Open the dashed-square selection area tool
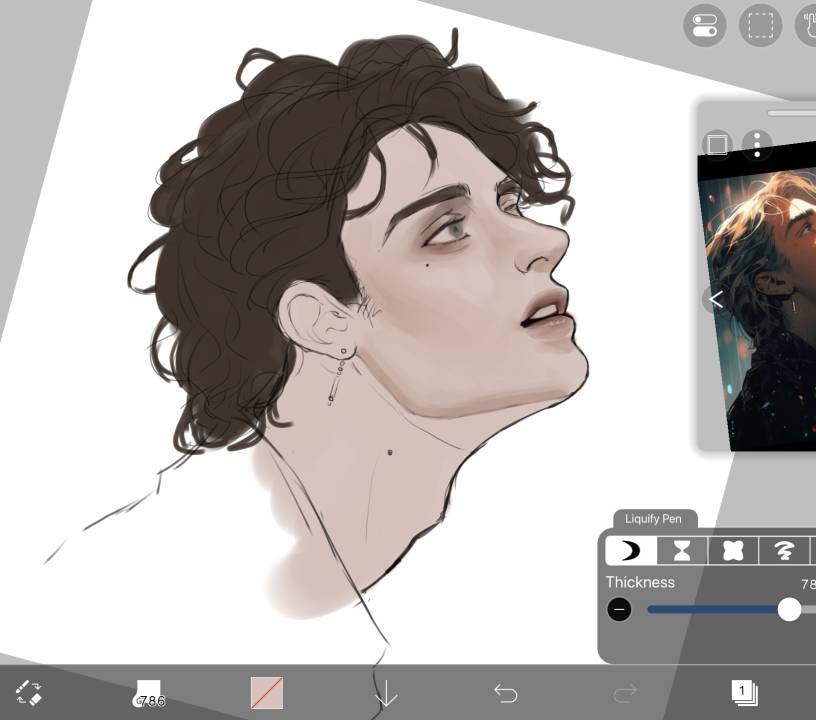816x720 pixels. (760, 25)
